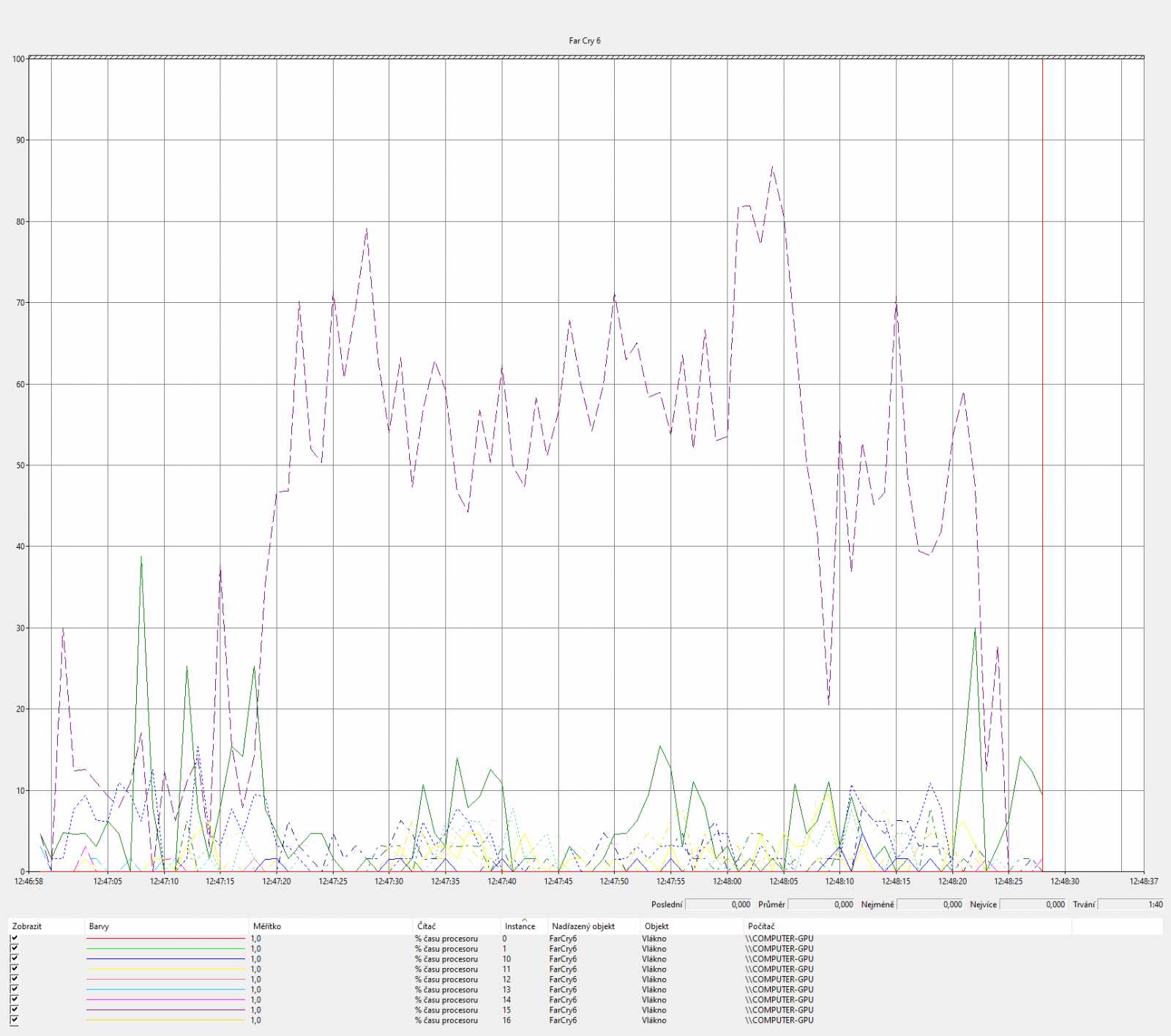Select the yellow color line of instance 11
1171x1036 pixels.
(x=166, y=969)
